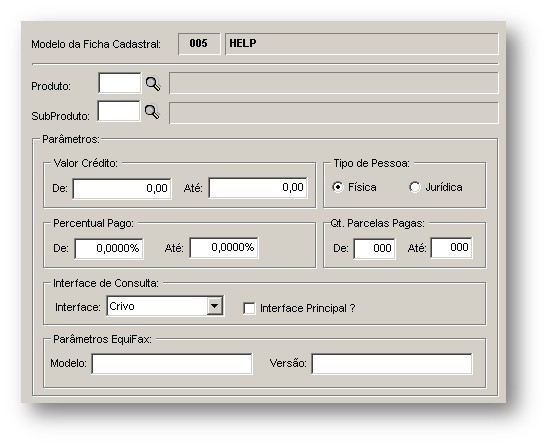Focus the EquiFax Versão text field
The image size is (548, 445).
point(392,364)
